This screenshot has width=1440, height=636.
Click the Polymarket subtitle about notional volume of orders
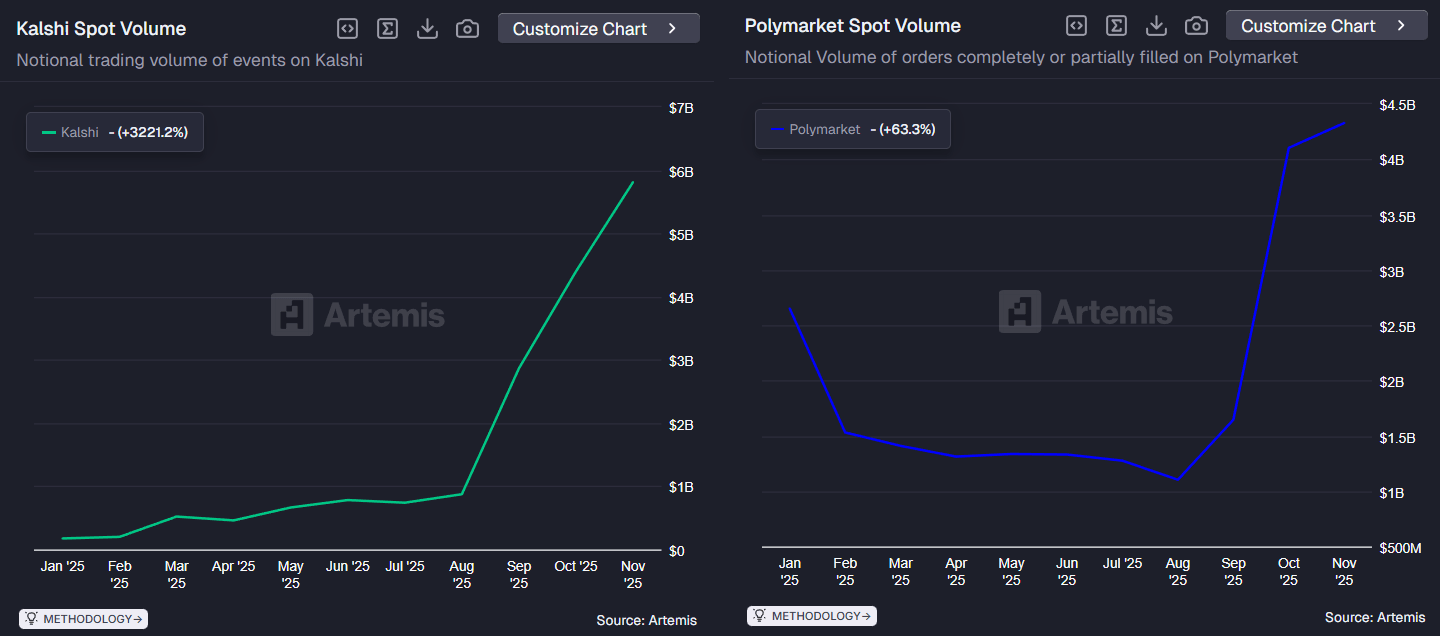1021,57
